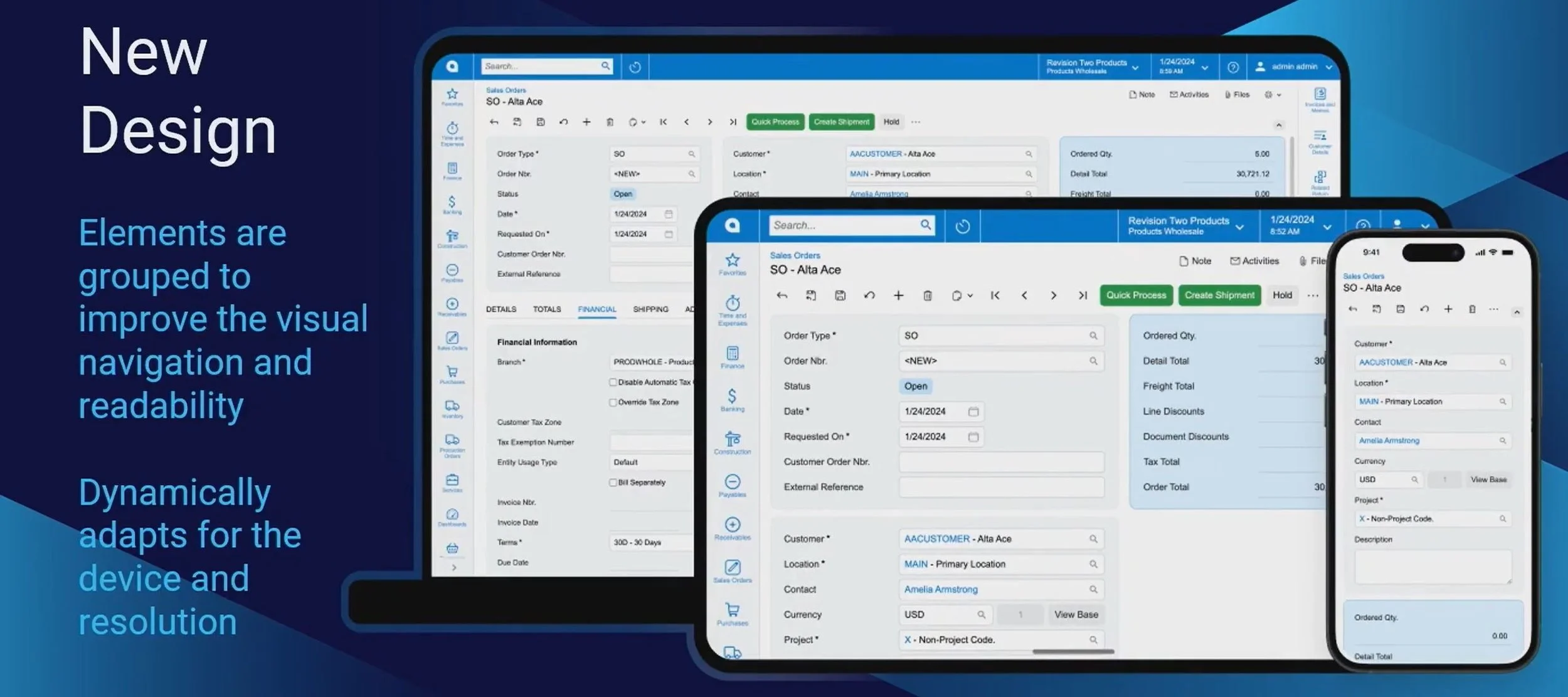This screenshot has width=1568, height=697.
Task: Tick the Bill Separately checkbox
Action: (x=613, y=482)
